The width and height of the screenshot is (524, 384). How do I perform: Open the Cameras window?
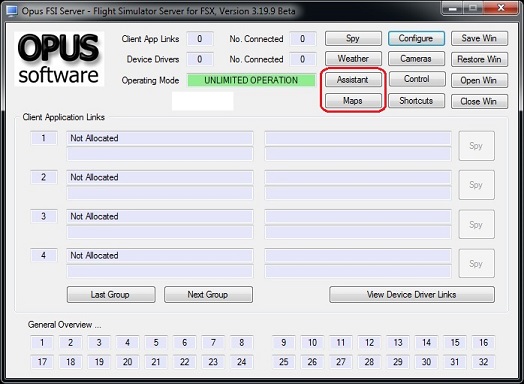(x=416, y=59)
